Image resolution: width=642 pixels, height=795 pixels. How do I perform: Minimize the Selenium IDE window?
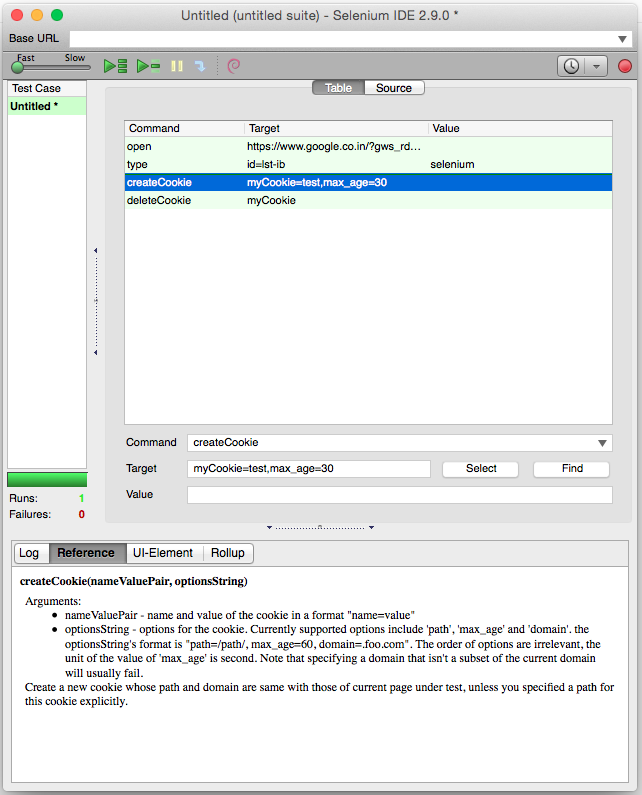click(37, 15)
